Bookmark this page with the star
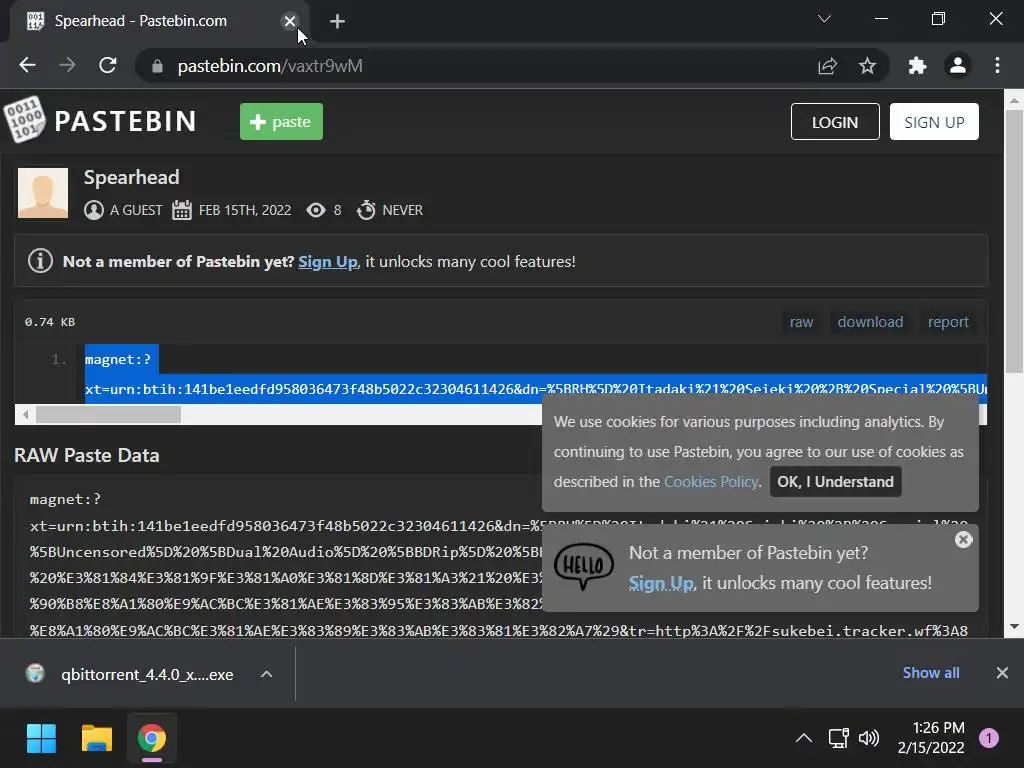 pyautogui.click(x=867, y=66)
